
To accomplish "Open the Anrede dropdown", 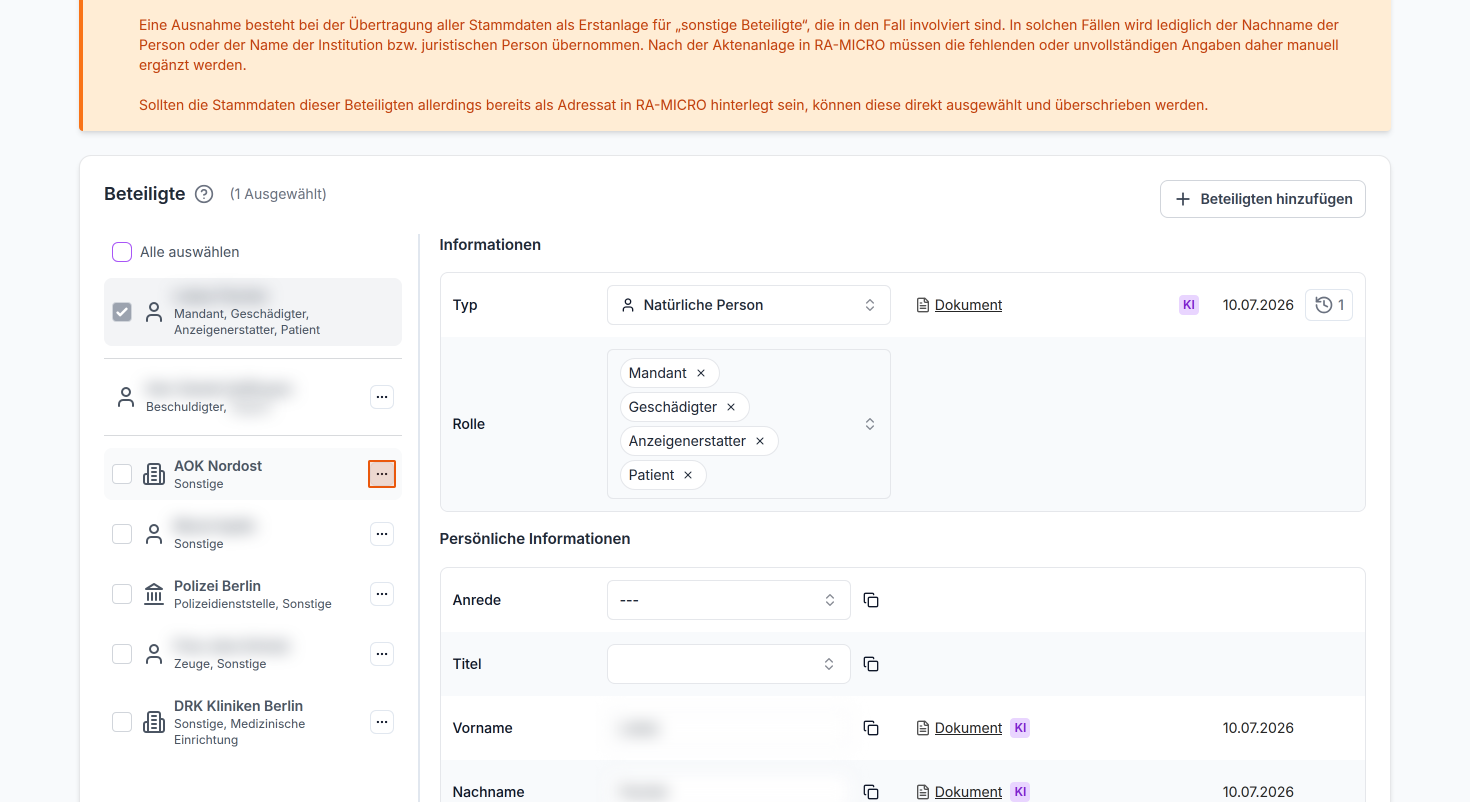I will tap(729, 600).
